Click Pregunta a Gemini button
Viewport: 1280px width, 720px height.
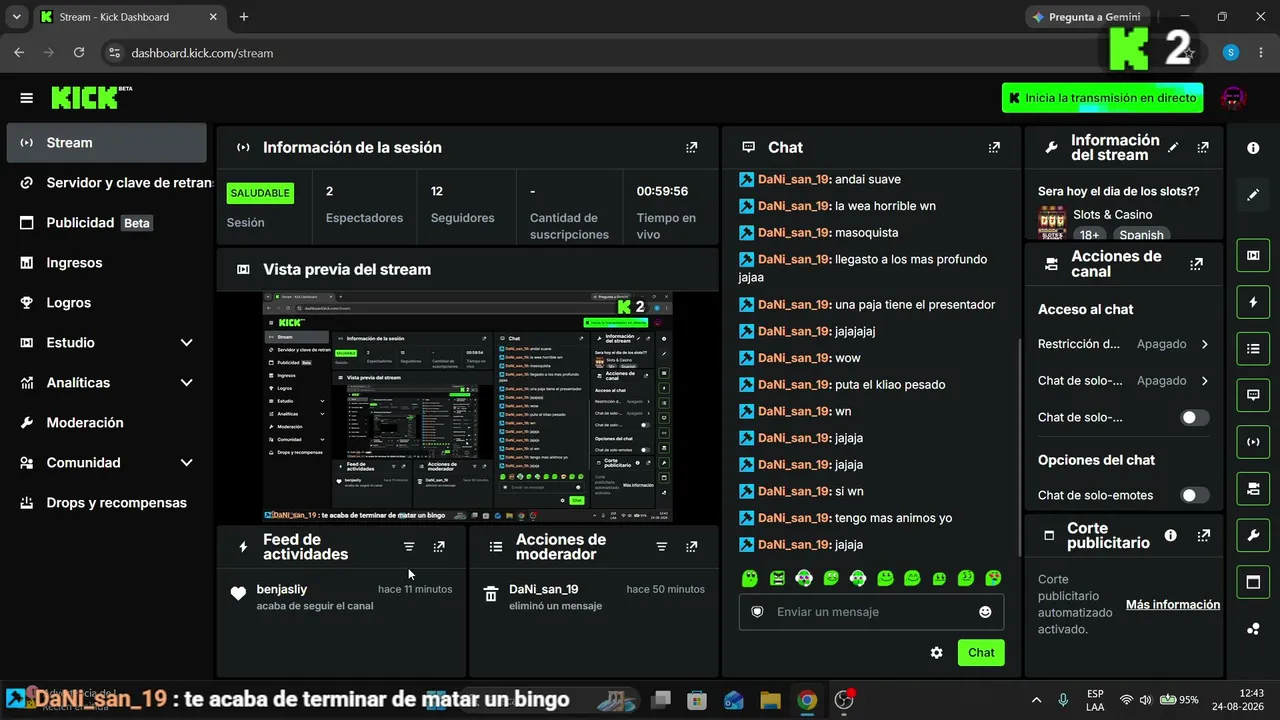[x=1087, y=17]
